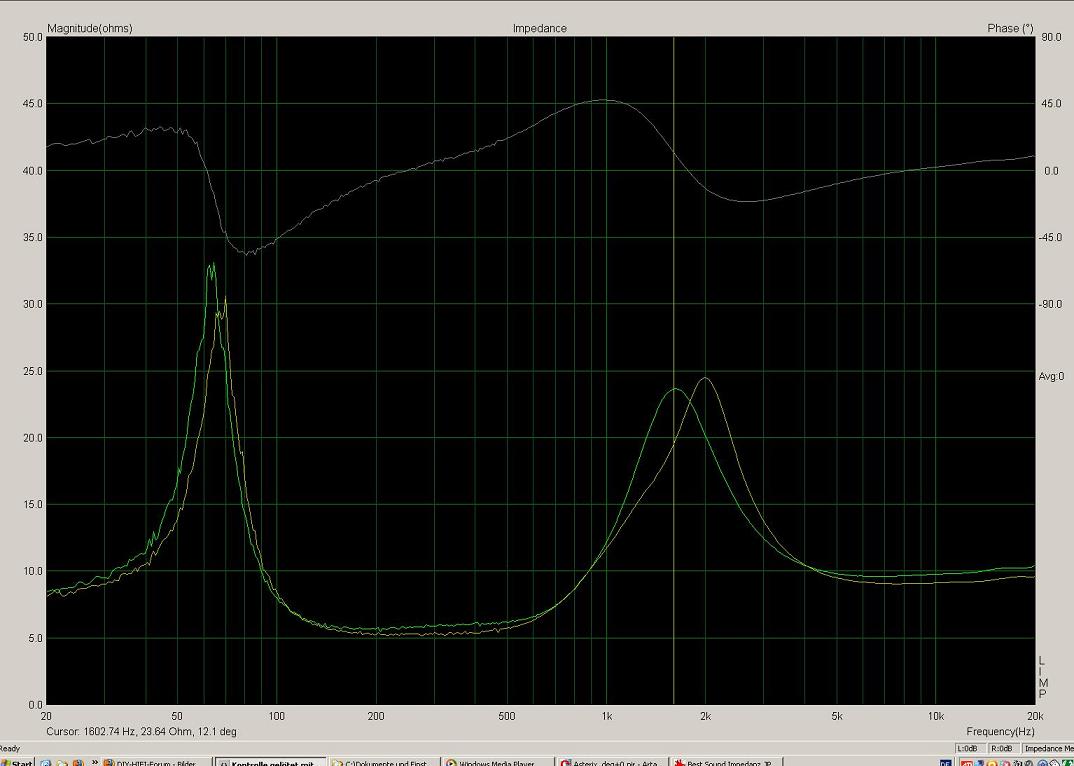
Task: Click the impedance peak near 2k on yellow curve
Action: click(x=706, y=378)
